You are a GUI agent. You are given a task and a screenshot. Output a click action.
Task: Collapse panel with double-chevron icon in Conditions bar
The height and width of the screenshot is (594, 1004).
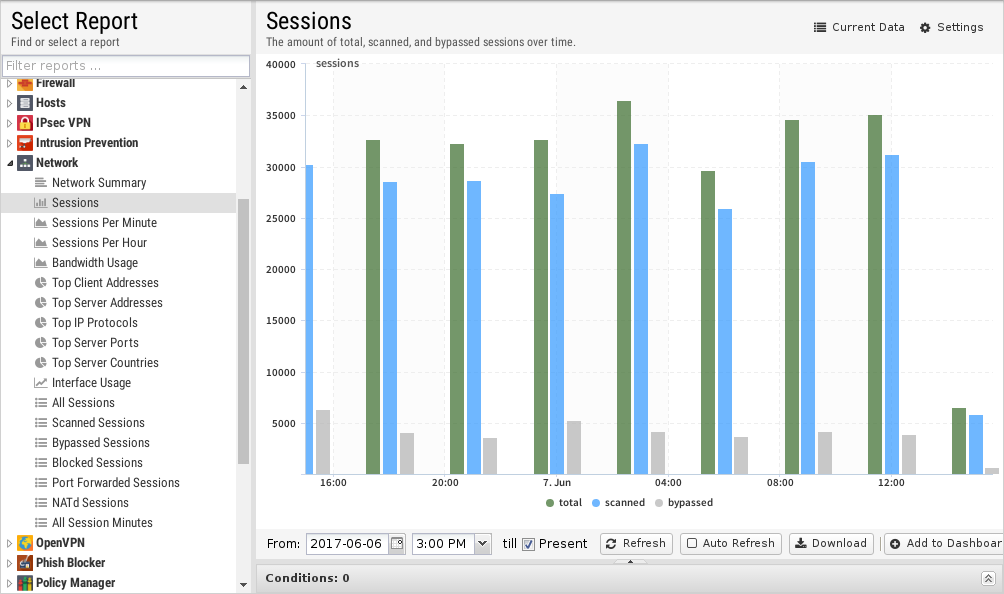pos(988,579)
